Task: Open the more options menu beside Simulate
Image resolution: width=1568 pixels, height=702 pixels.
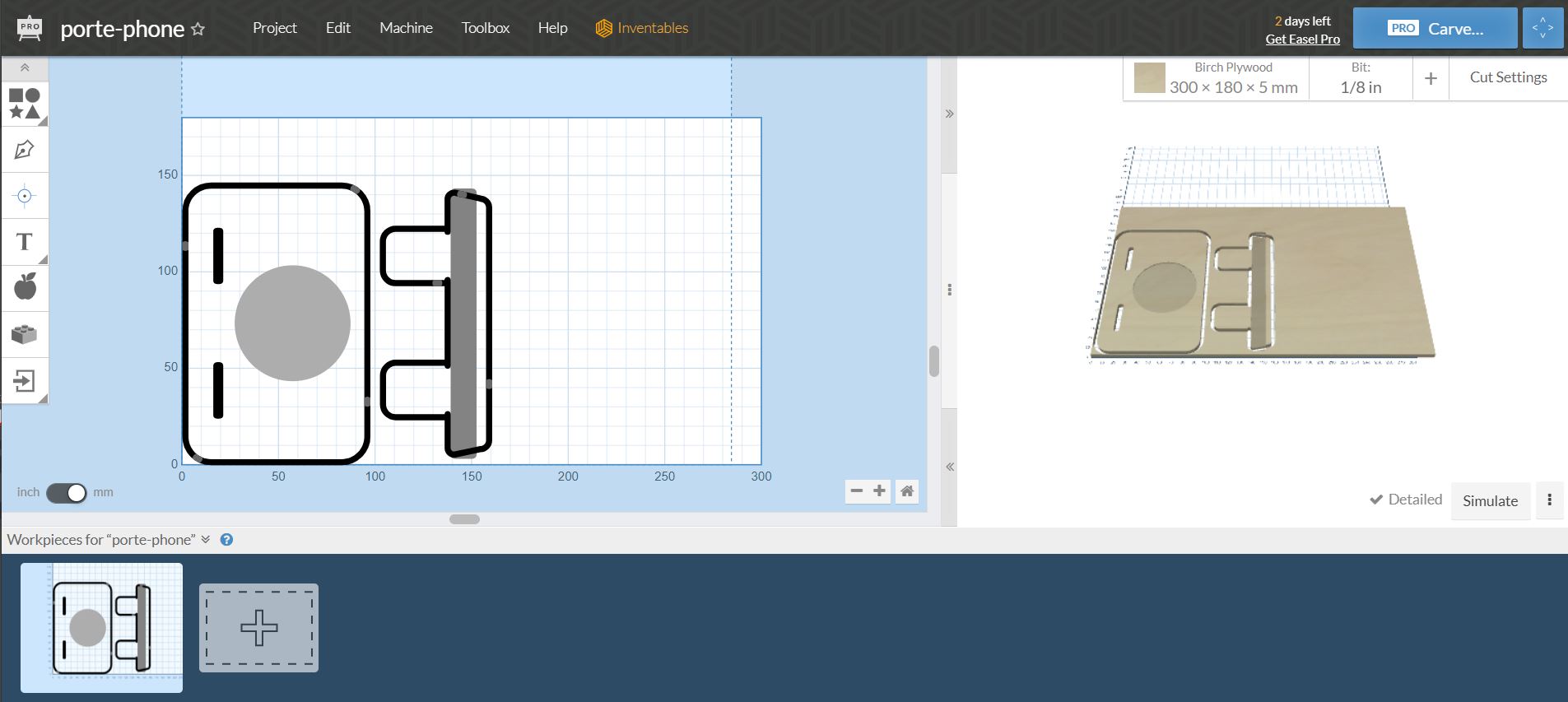Action: (1549, 500)
